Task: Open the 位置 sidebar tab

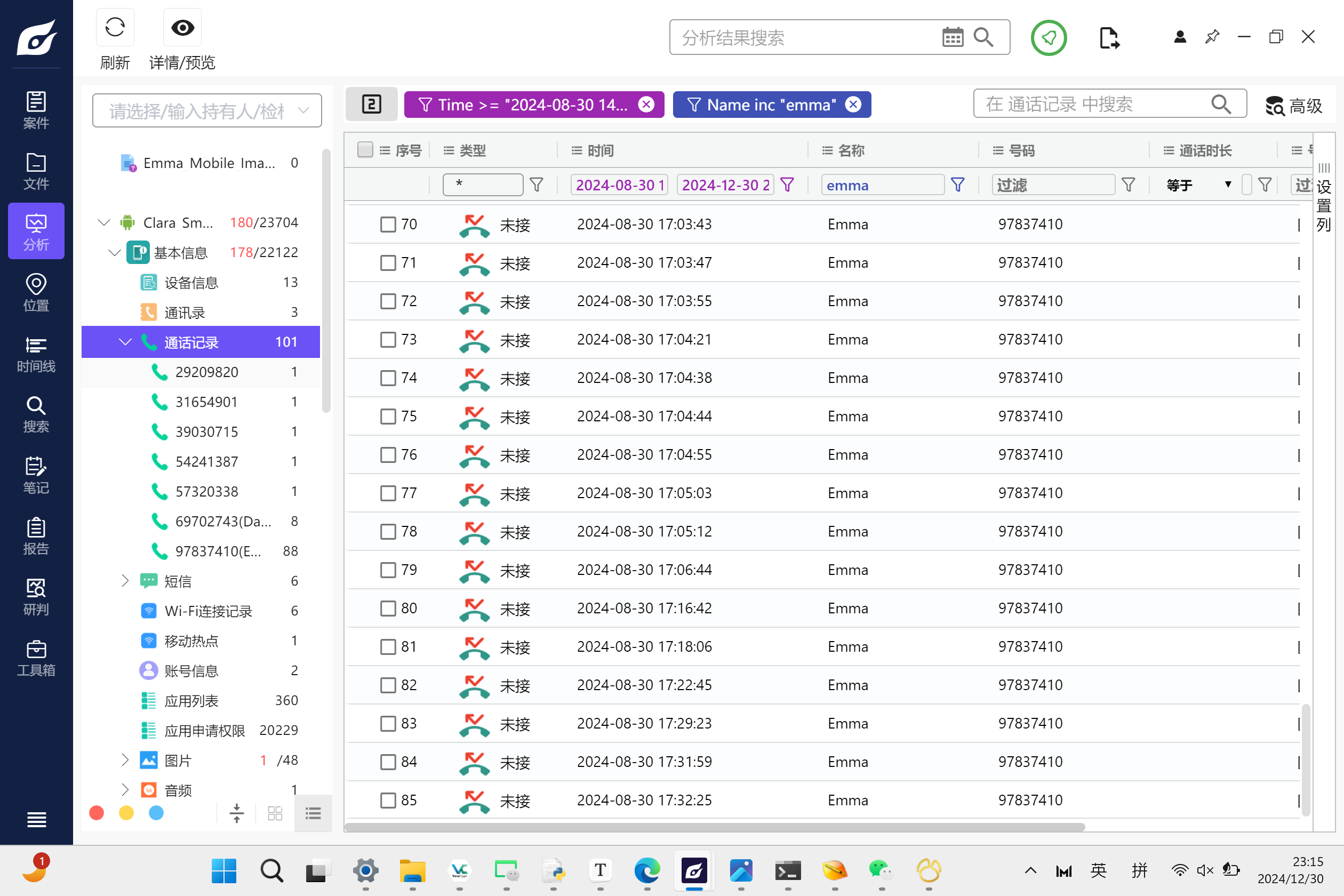Action: (x=36, y=293)
